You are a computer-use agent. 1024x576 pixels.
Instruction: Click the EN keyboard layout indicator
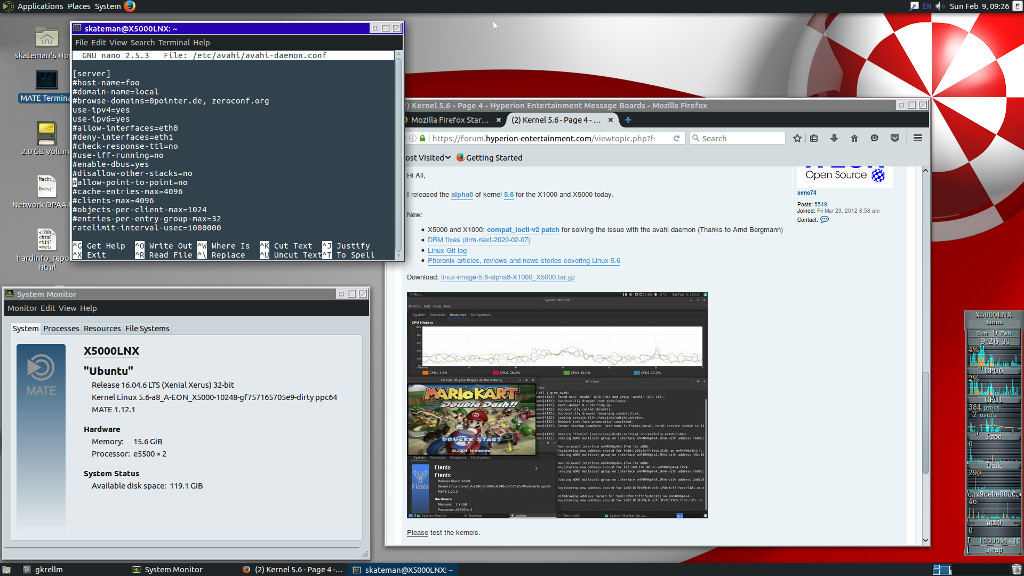click(927, 6)
